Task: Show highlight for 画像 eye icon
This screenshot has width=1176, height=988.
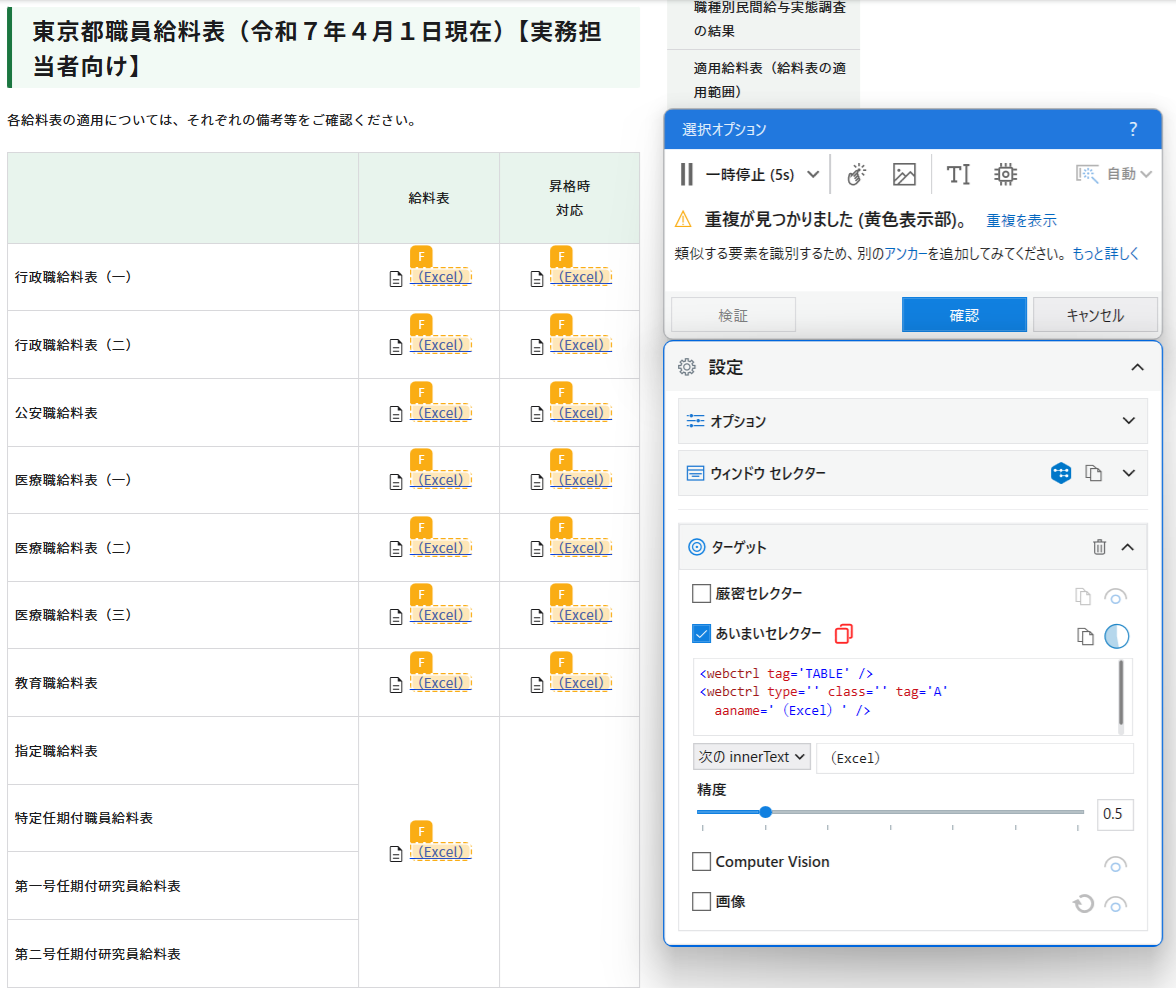Action: [1115, 904]
